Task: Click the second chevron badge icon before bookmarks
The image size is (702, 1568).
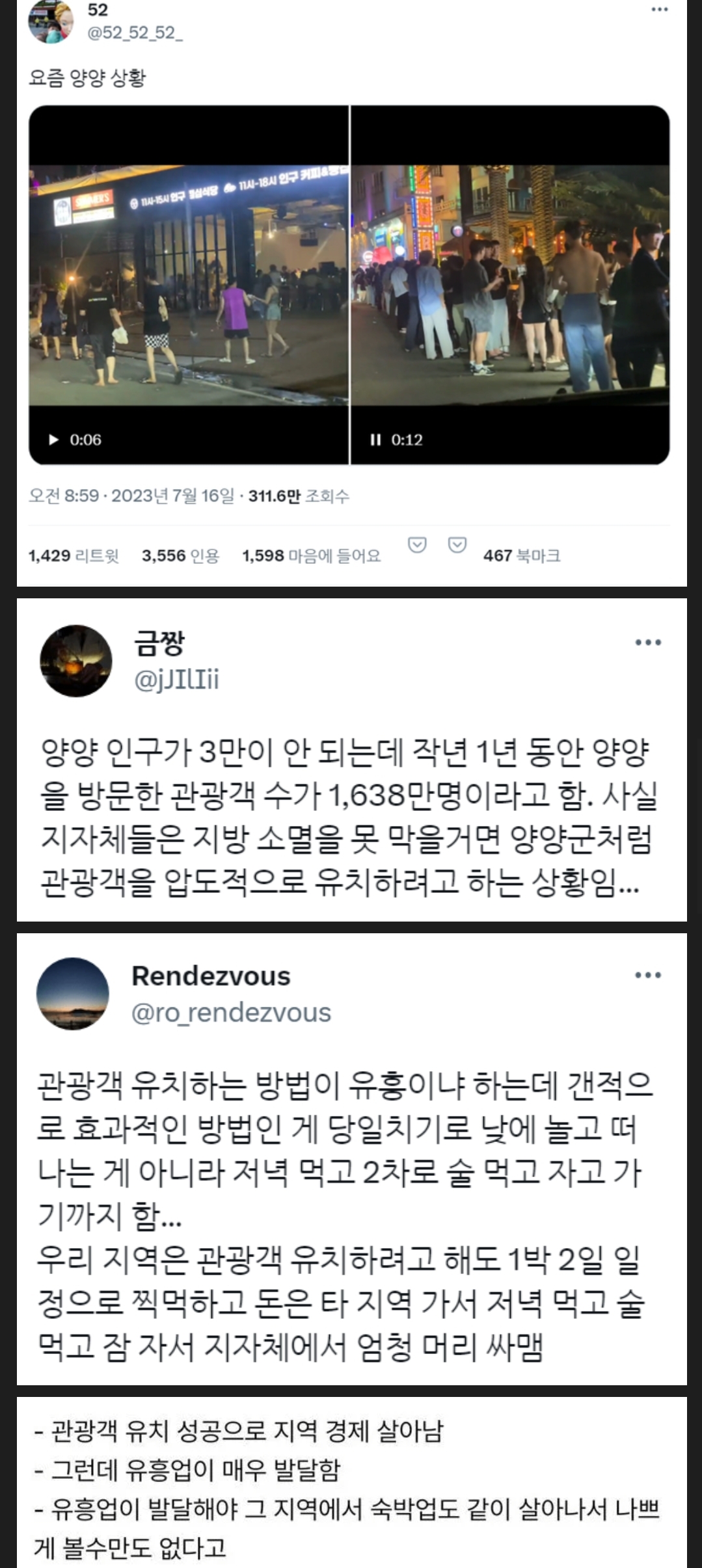Action: (x=457, y=545)
